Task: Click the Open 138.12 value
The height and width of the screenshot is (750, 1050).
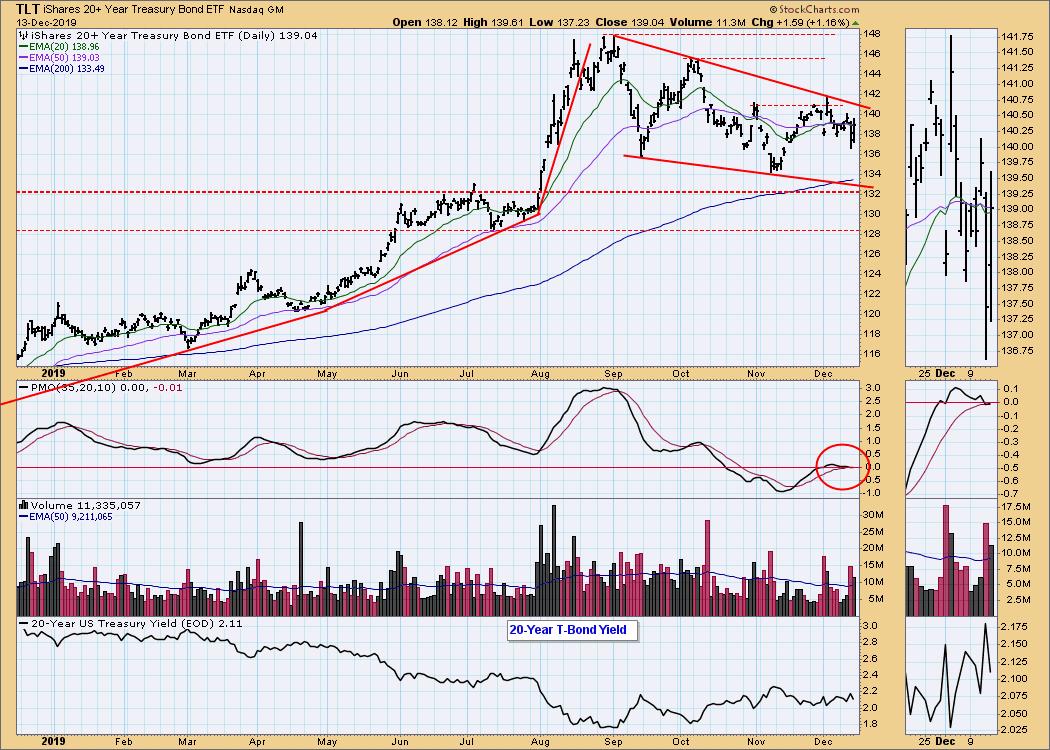Action: 424,22
